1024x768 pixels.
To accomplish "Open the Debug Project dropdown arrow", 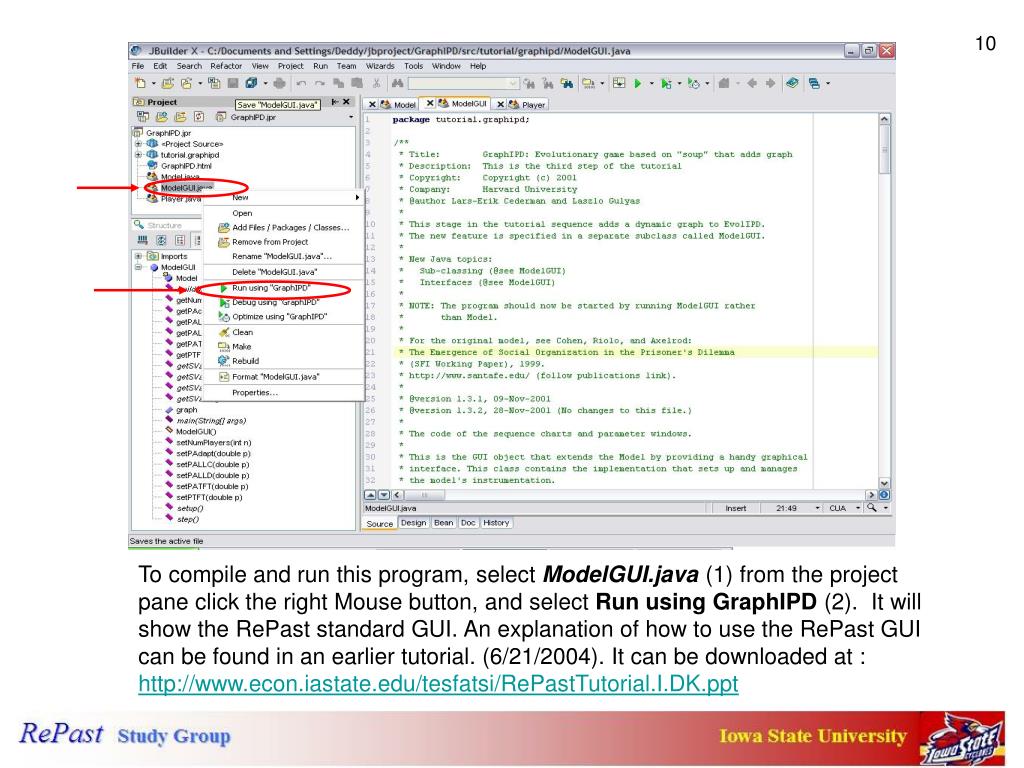I will click(679, 84).
